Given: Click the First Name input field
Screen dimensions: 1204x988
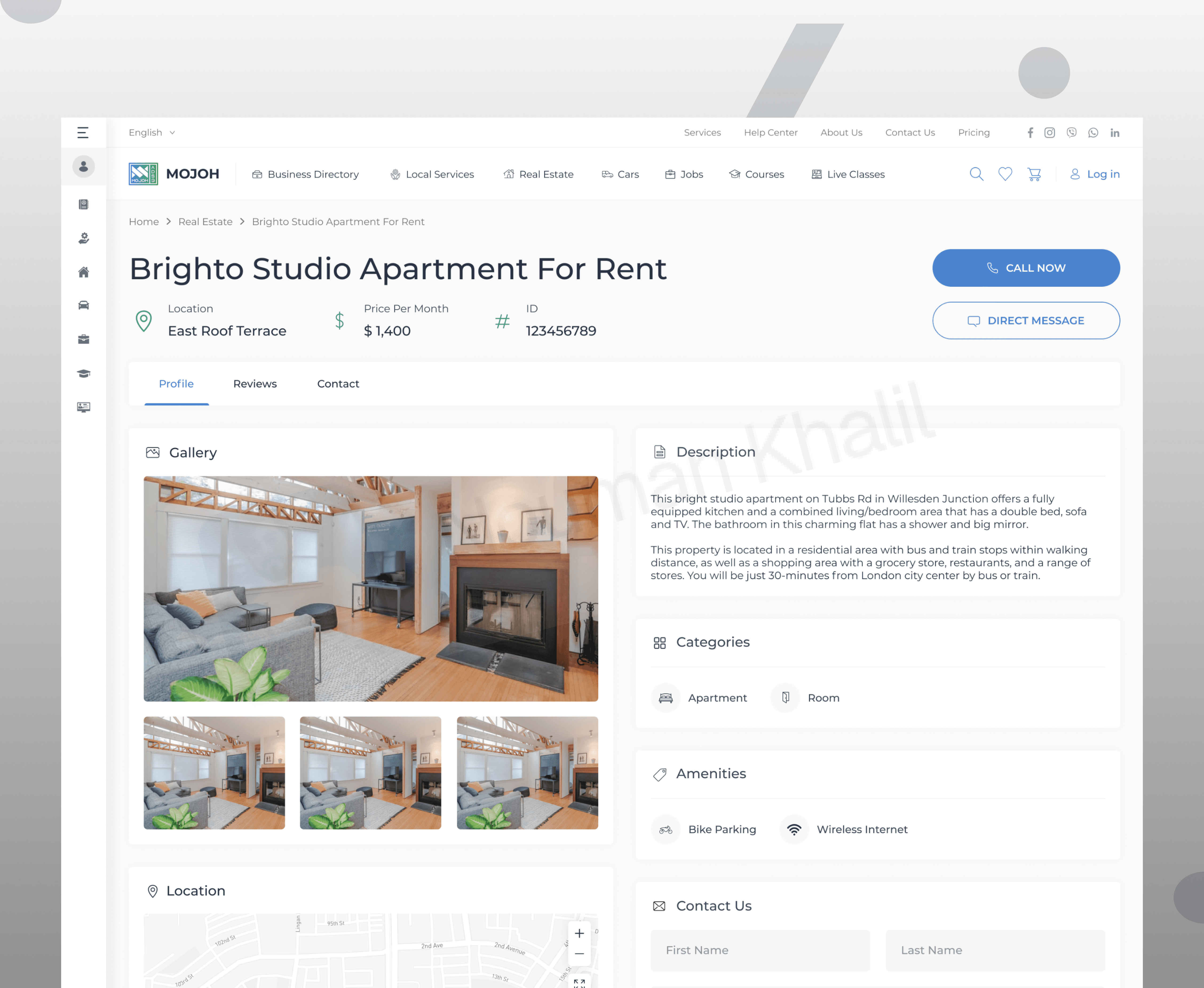Looking at the screenshot, I should [760, 950].
